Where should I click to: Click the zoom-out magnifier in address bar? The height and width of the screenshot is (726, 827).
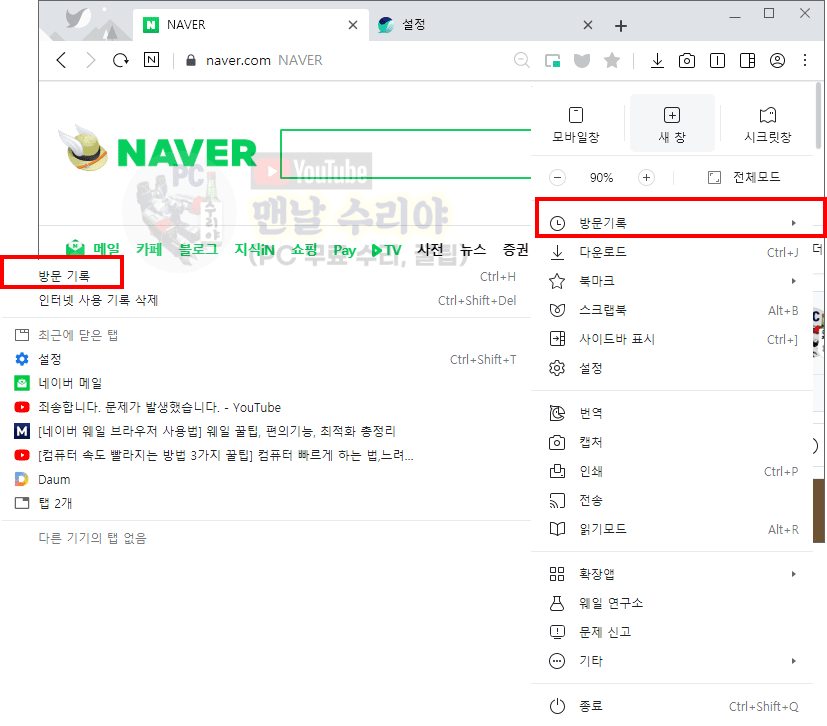(x=522, y=60)
